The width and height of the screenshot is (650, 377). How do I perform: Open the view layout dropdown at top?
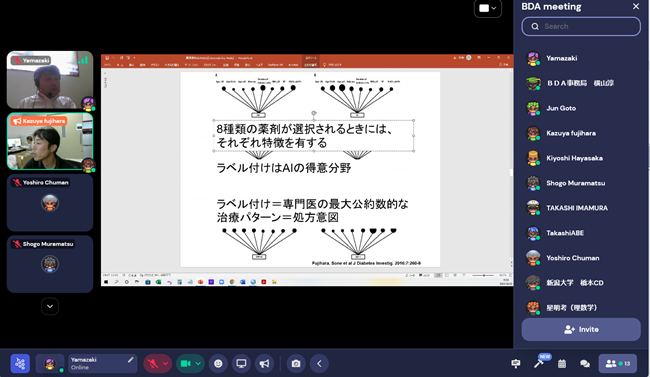[488, 8]
